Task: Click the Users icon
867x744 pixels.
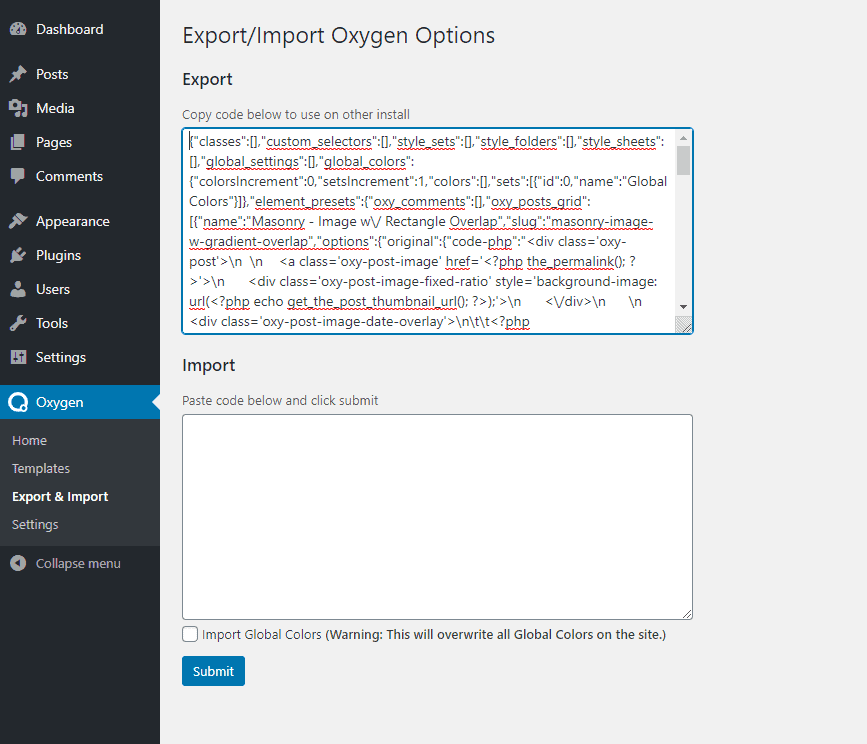Action: [x=18, y=289]
